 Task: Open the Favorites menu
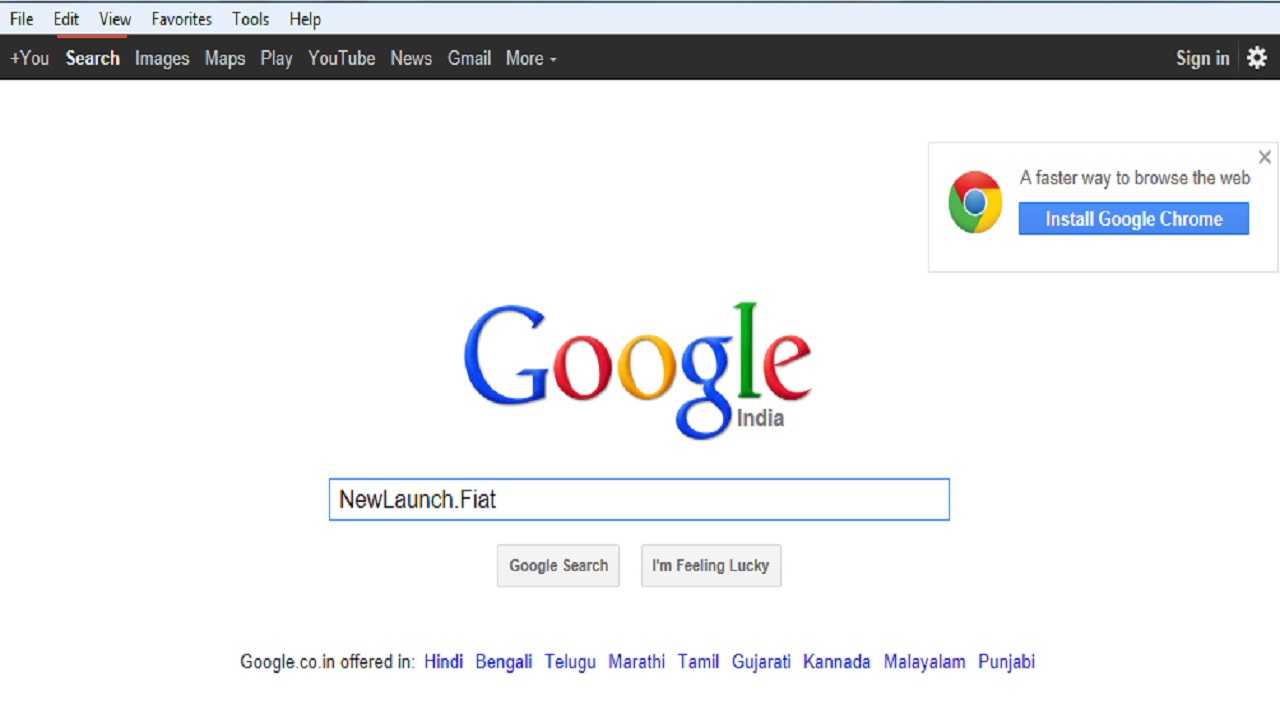(182, 19)
